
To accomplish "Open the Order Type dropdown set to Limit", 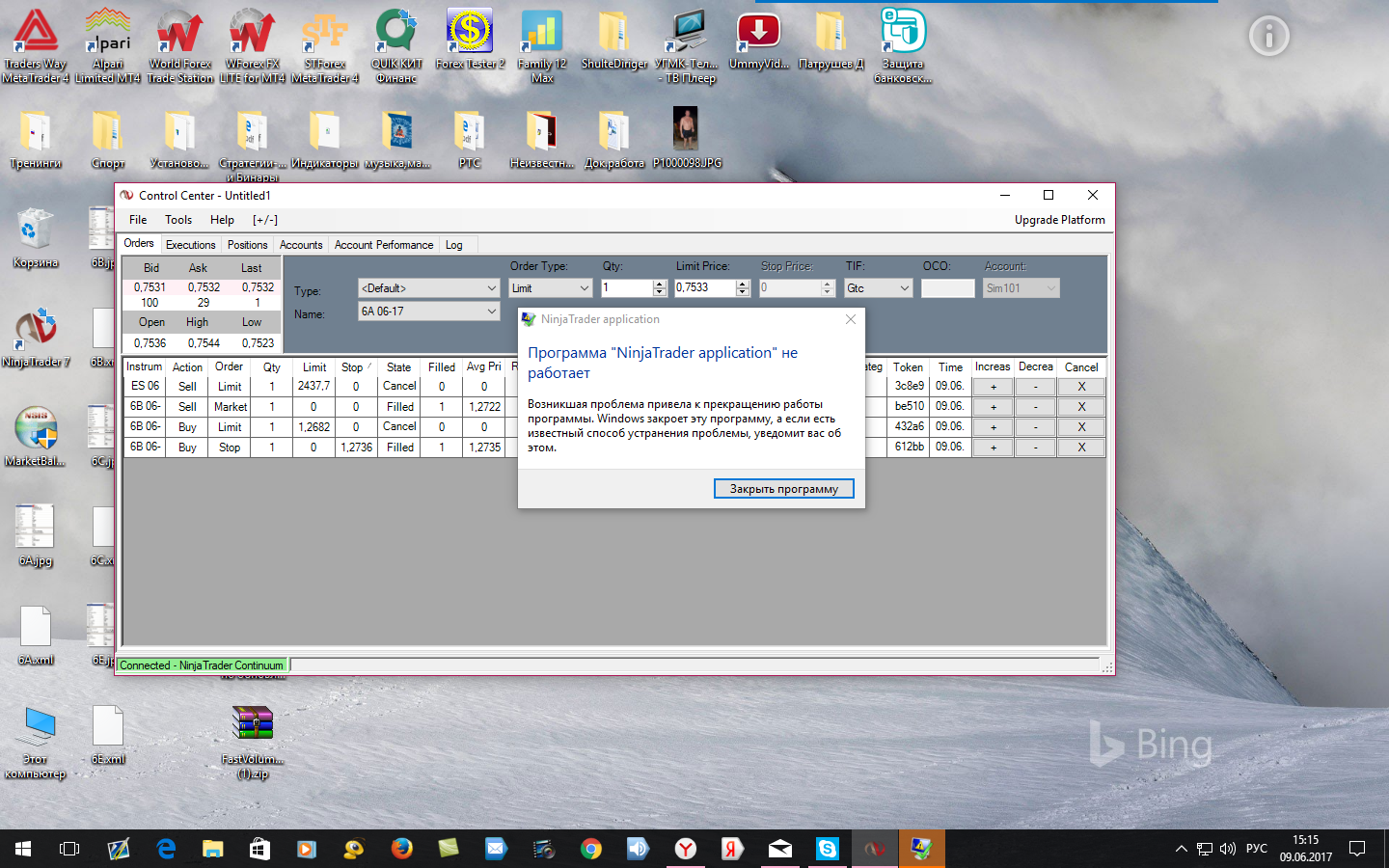I will point(551,288).
